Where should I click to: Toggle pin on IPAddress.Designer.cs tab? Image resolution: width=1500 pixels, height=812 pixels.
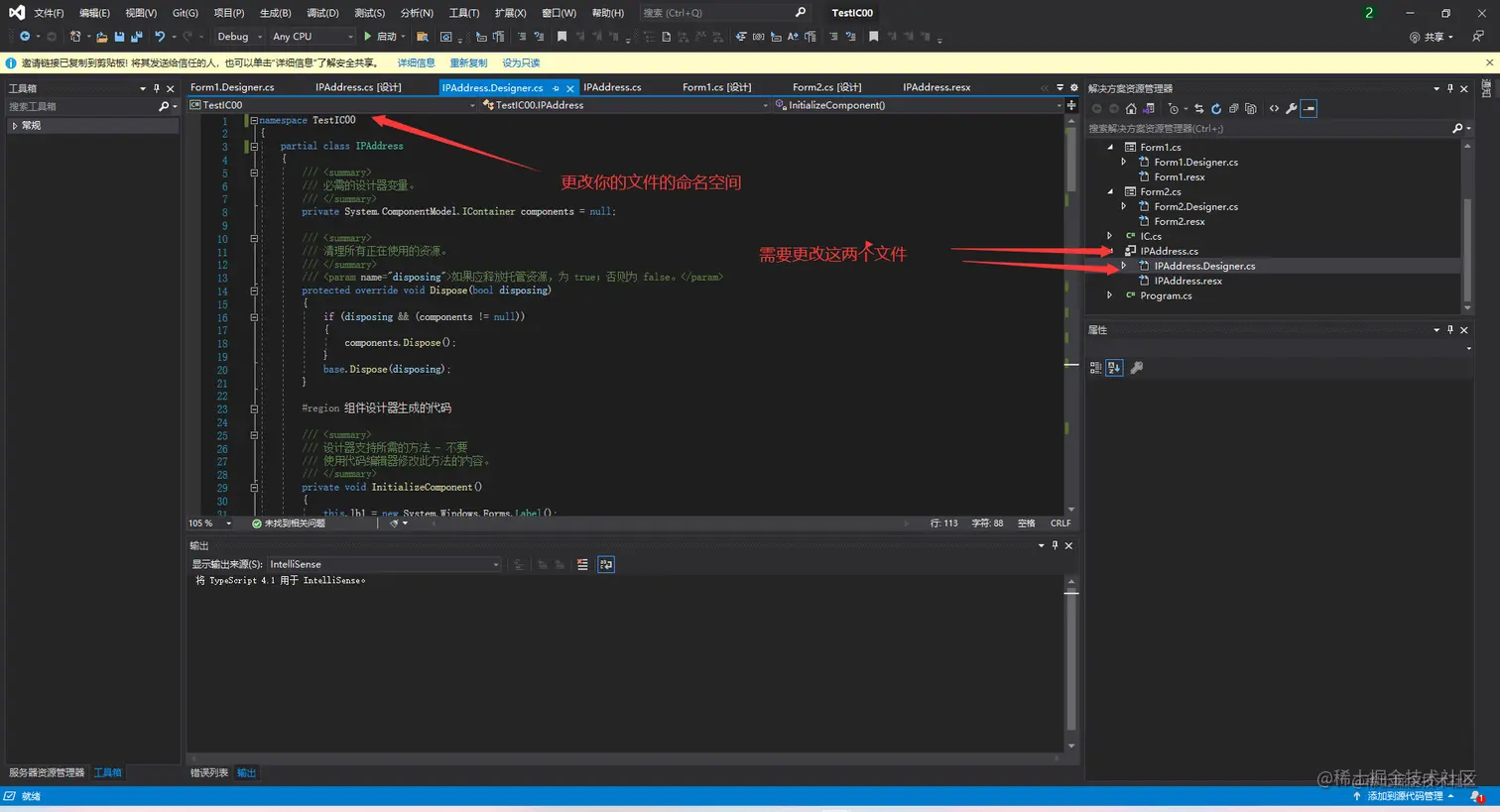556,88
